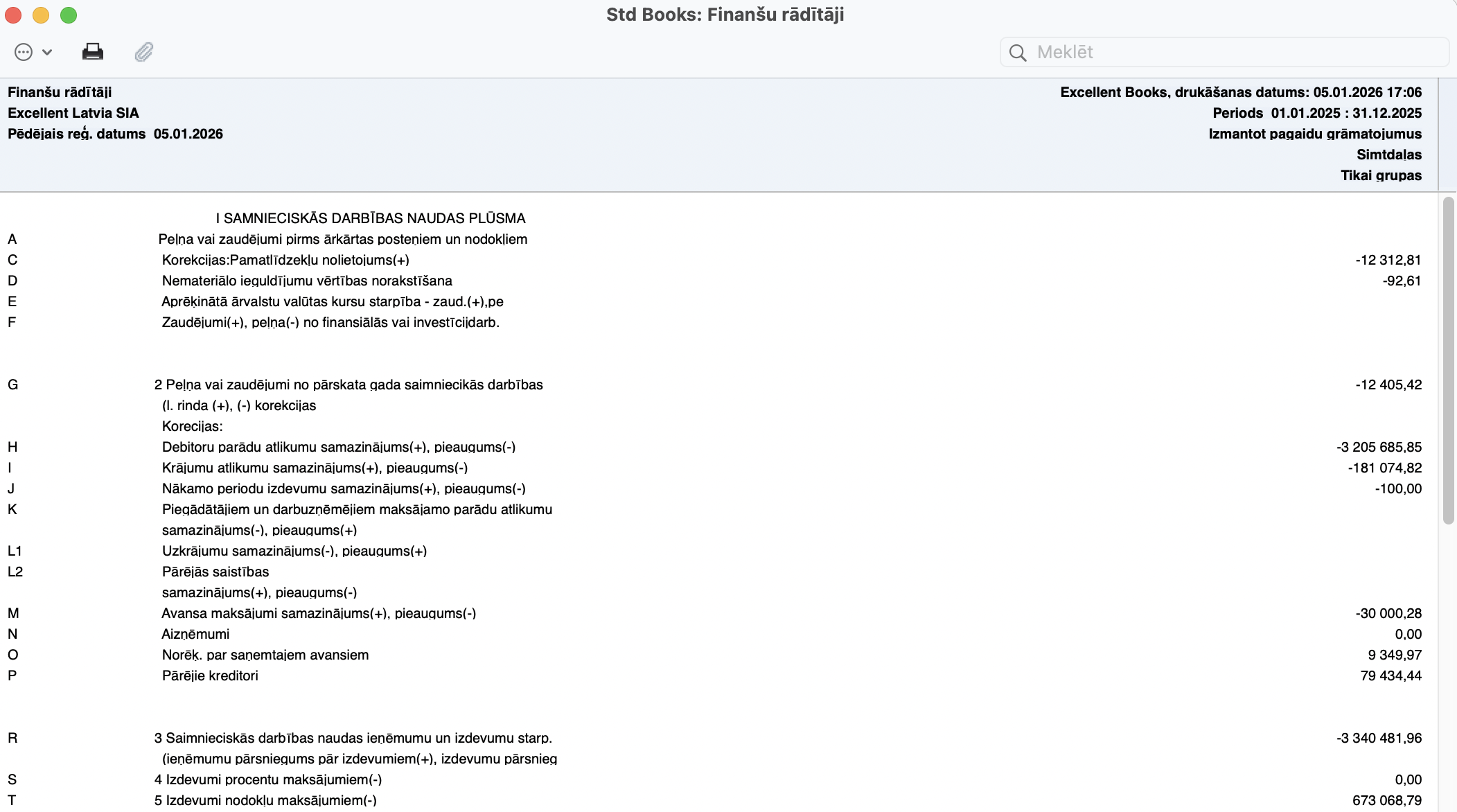
Task: Click the value -12 312,81 in row C
Action: pos(1388,260)
